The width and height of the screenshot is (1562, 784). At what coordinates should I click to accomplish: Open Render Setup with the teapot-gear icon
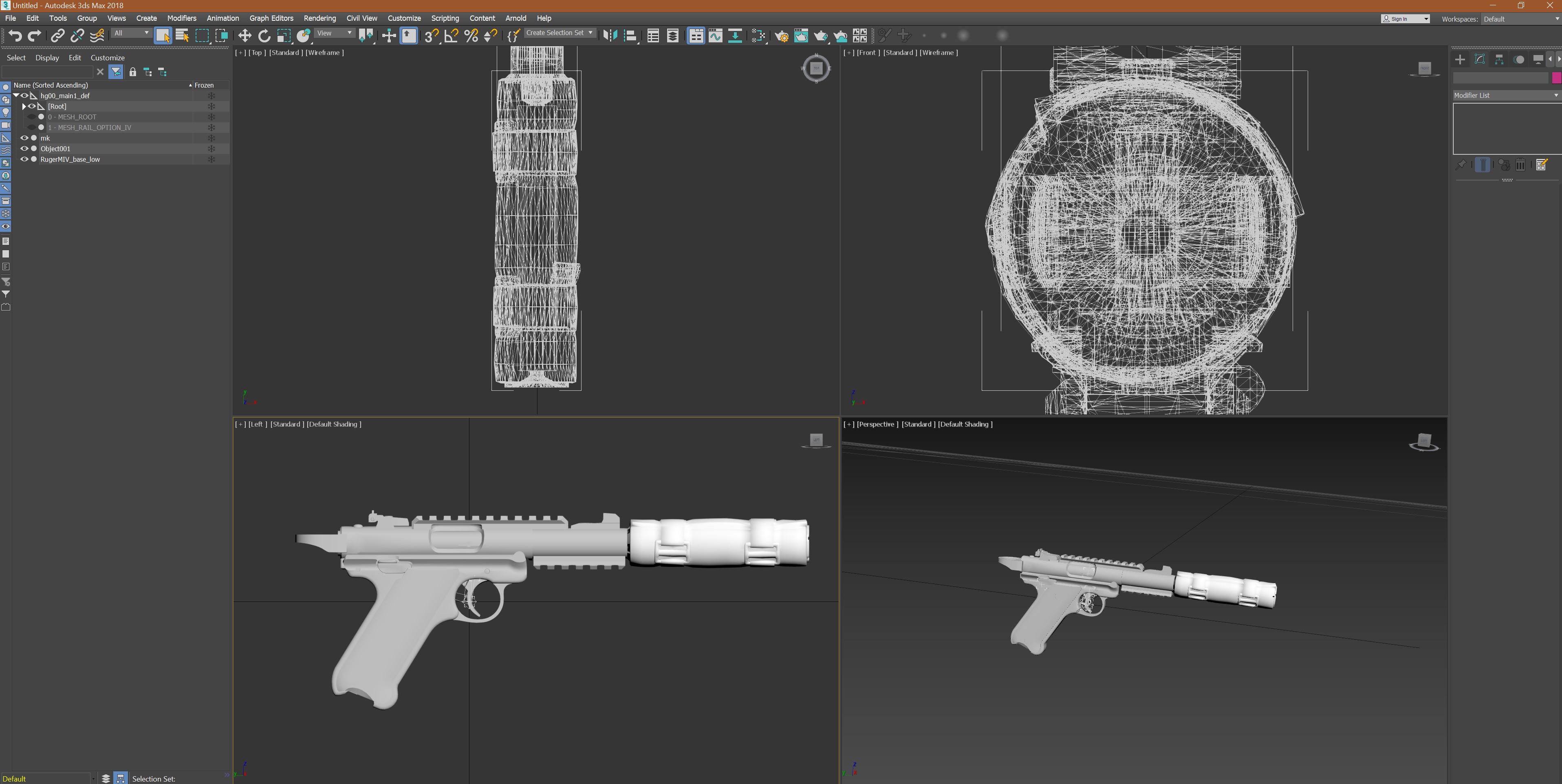782,36
